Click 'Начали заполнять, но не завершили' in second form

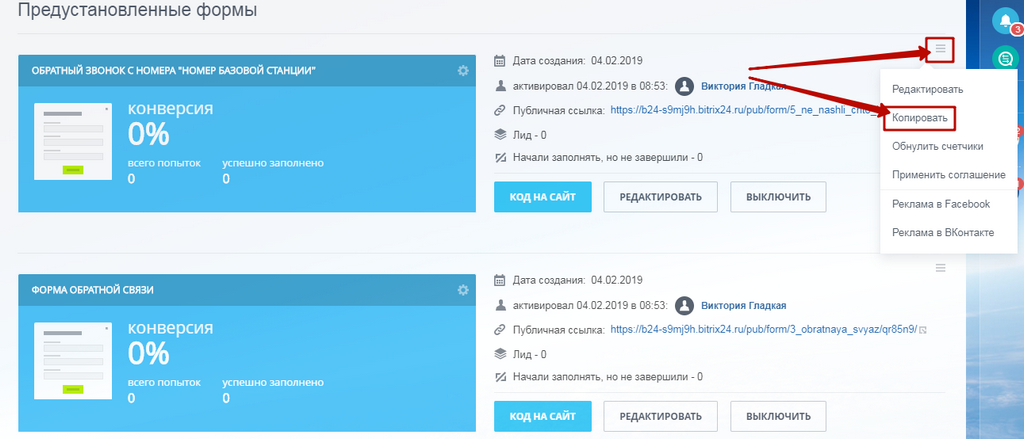(x=608, y=377)
